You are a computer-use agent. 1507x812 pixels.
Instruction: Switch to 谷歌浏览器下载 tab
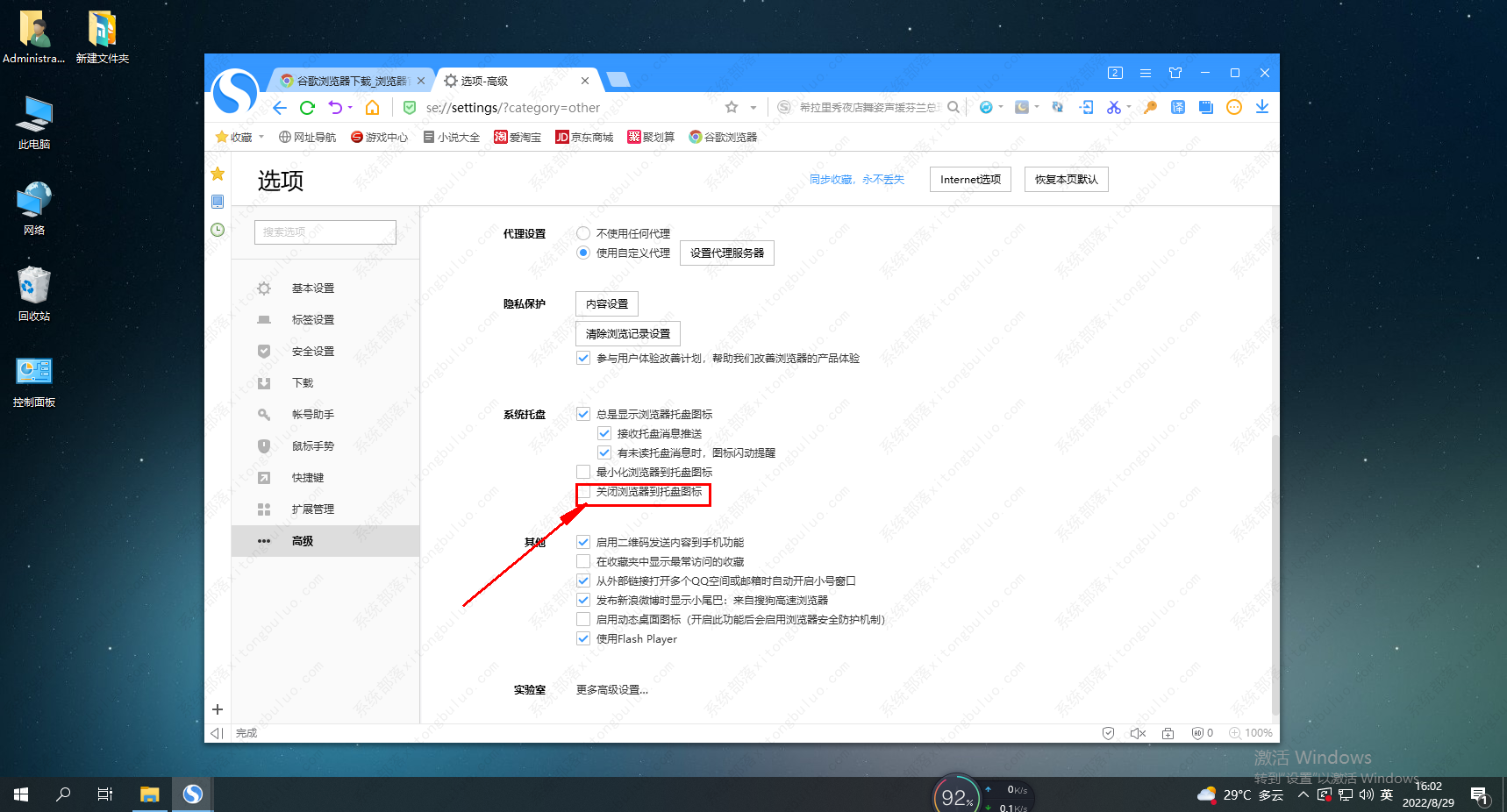[351, 81]
